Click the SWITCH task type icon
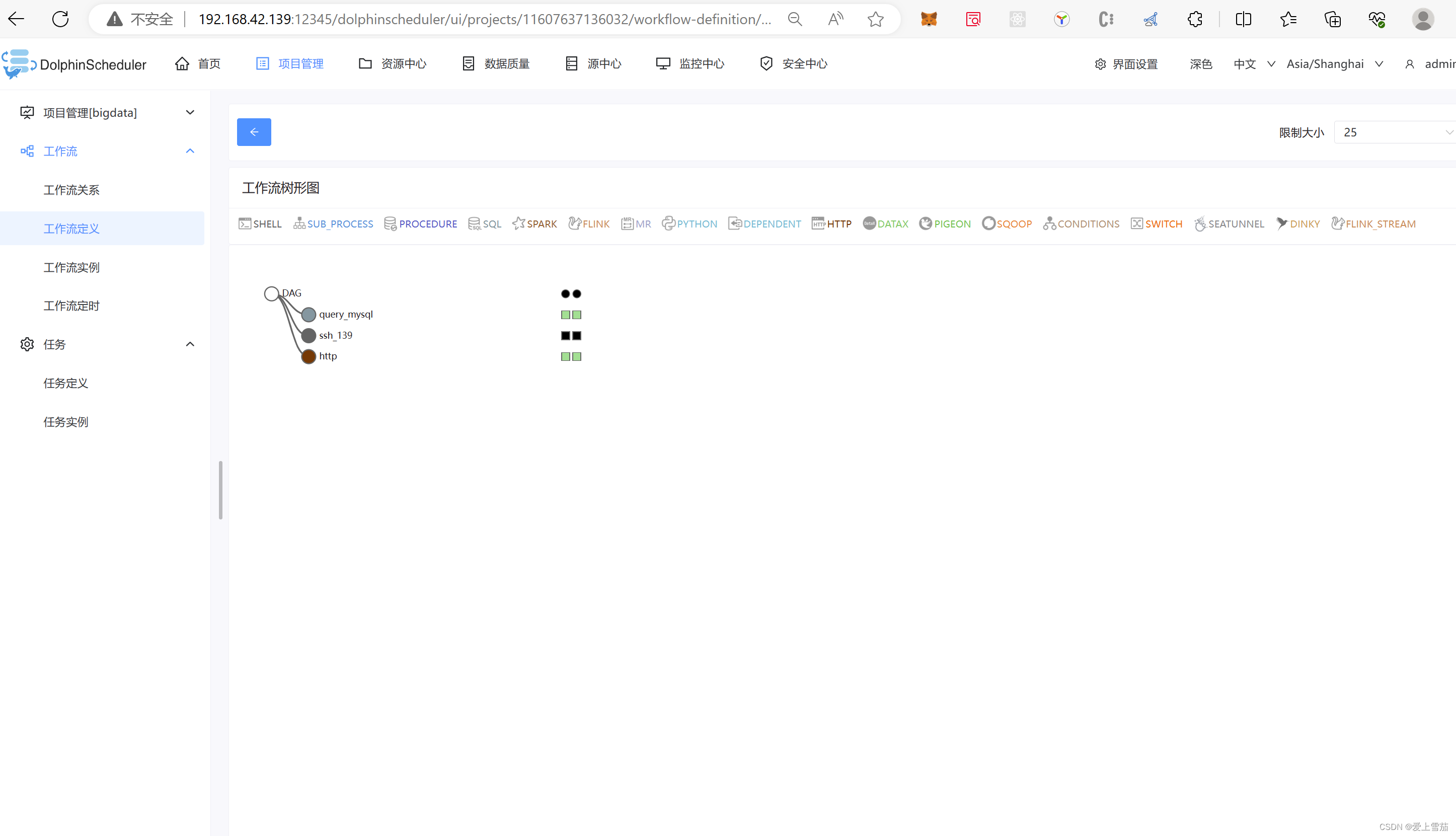Image resolution: width=1456 pixels, height=836 pixels. pyautogui.click(x=1137, y=224)
